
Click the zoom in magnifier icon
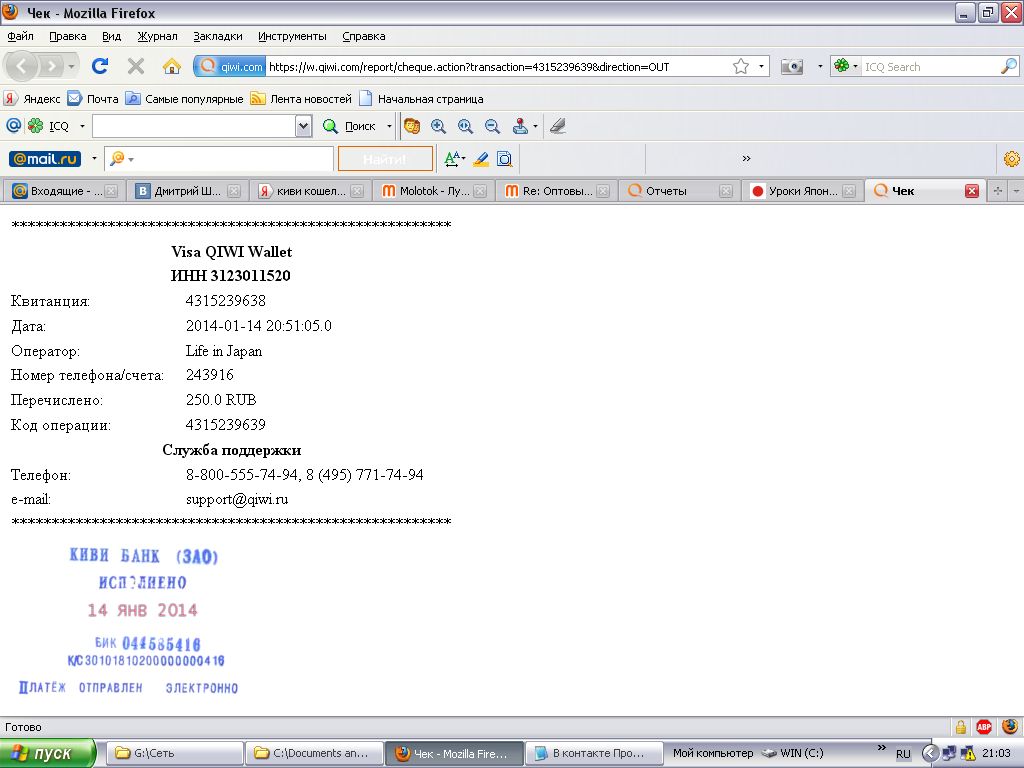[x=438, y=126]
